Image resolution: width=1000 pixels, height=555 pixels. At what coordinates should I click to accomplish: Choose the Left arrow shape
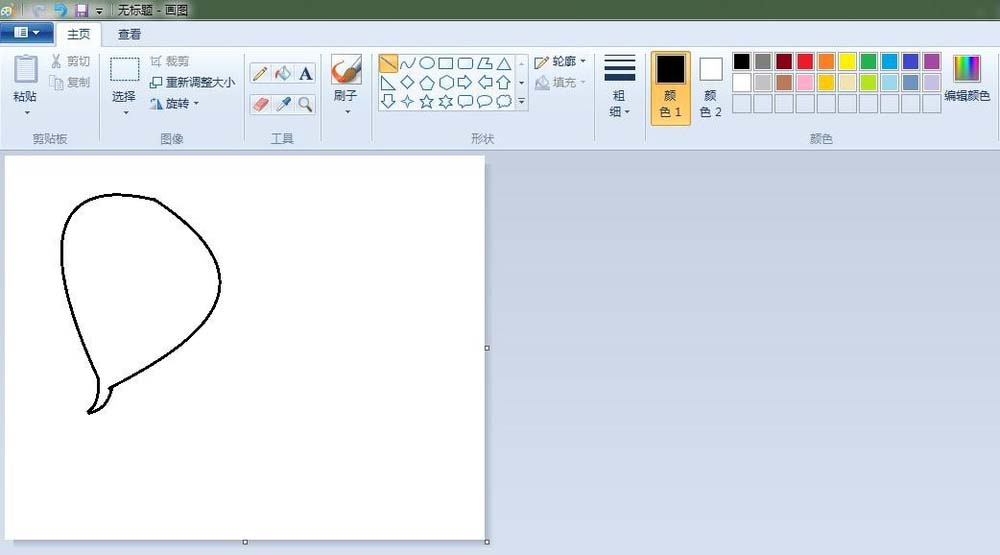pos(485,82)
